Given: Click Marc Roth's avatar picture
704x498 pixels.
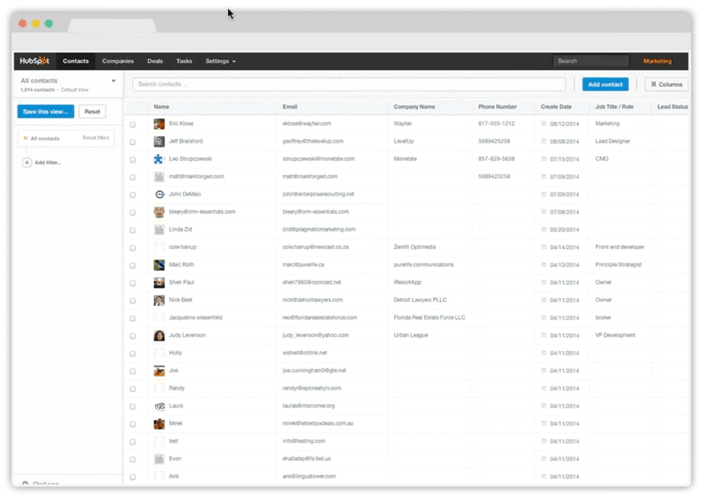Looking at the screenshot, I should [x=159, y=265].
